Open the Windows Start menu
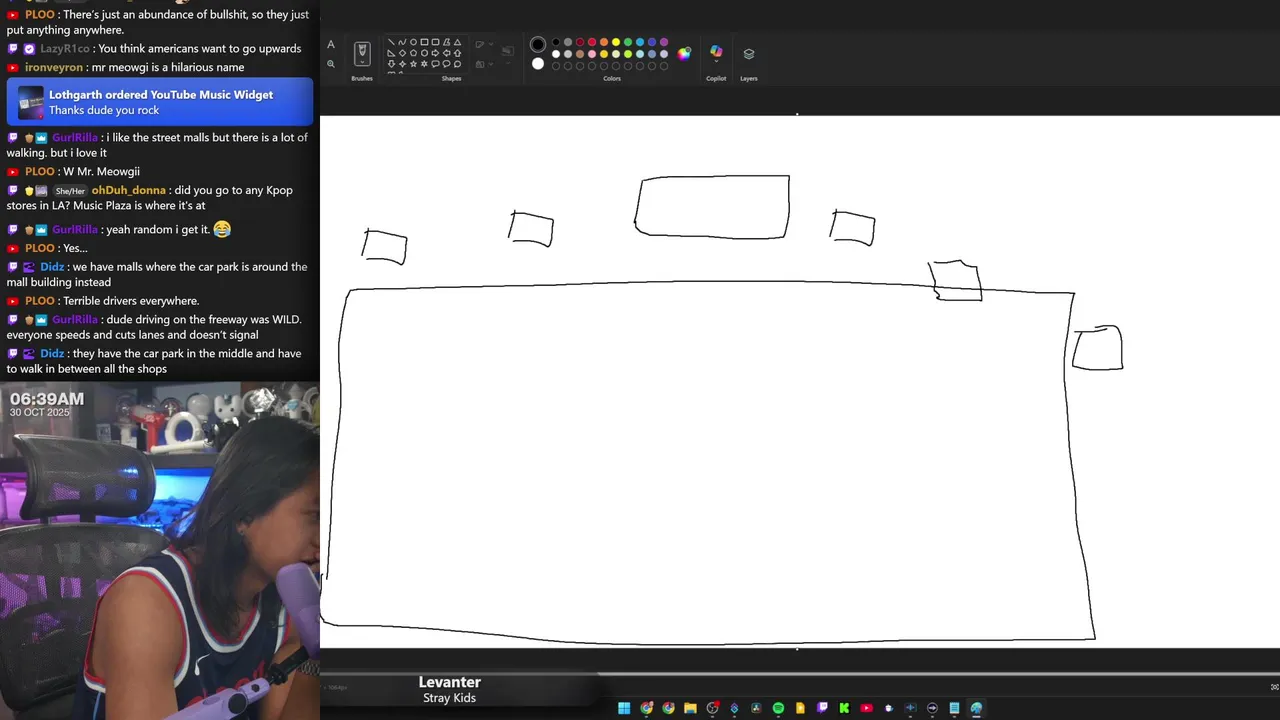The image size is (1280, 720). tap(624, 708)
